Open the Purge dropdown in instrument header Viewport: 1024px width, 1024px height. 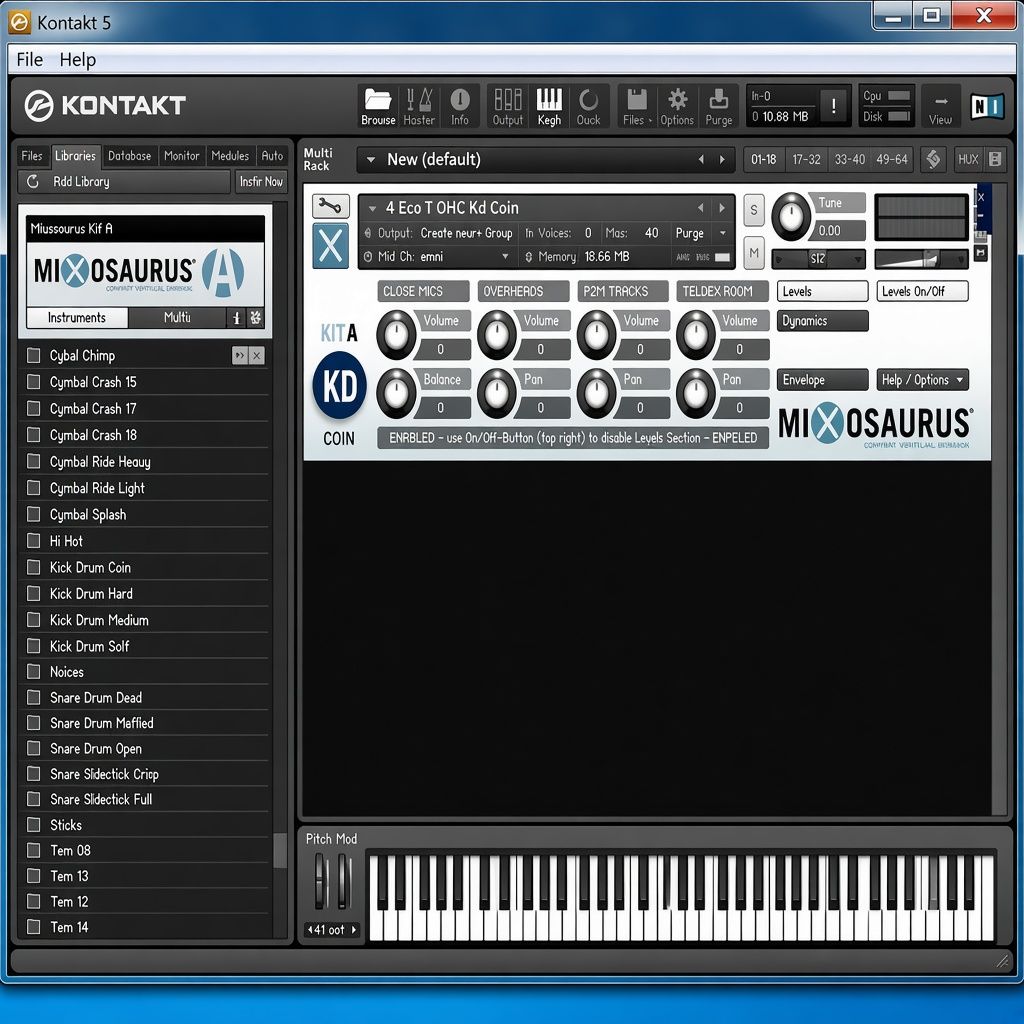coord(723,233)
